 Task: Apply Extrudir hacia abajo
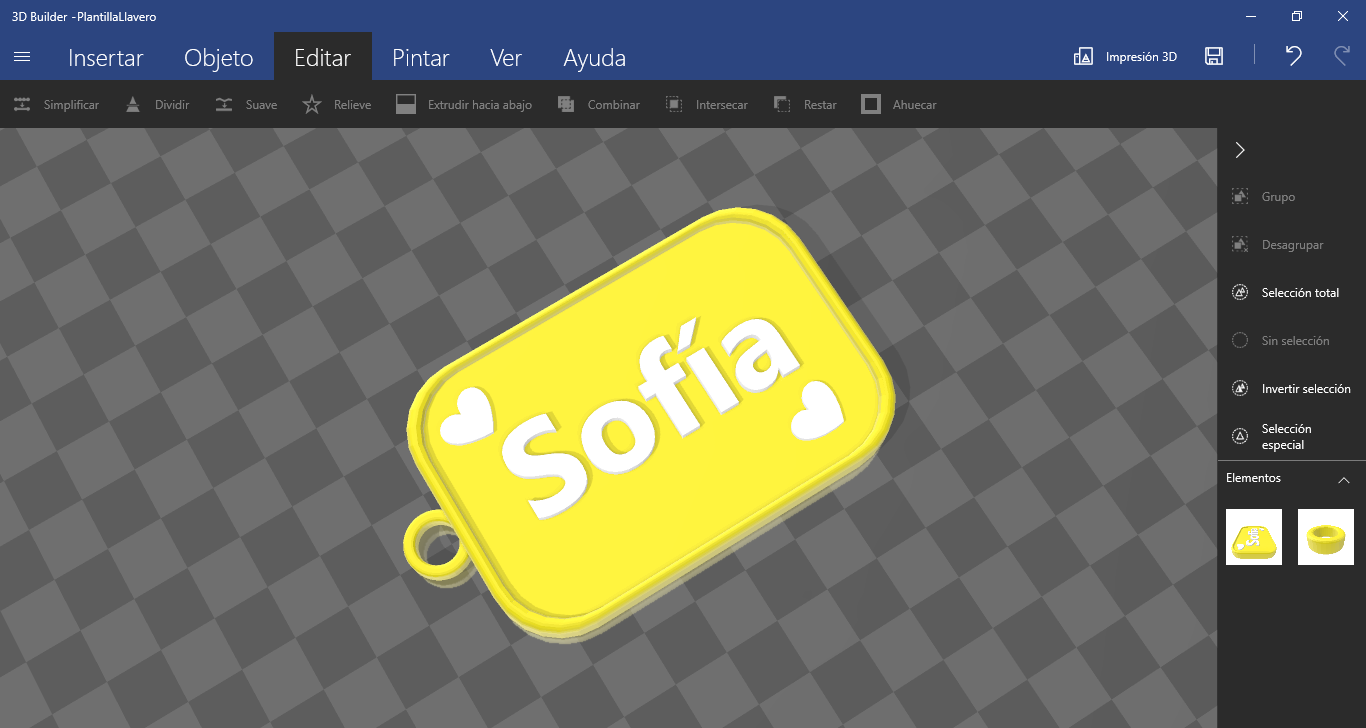point(464,104)
